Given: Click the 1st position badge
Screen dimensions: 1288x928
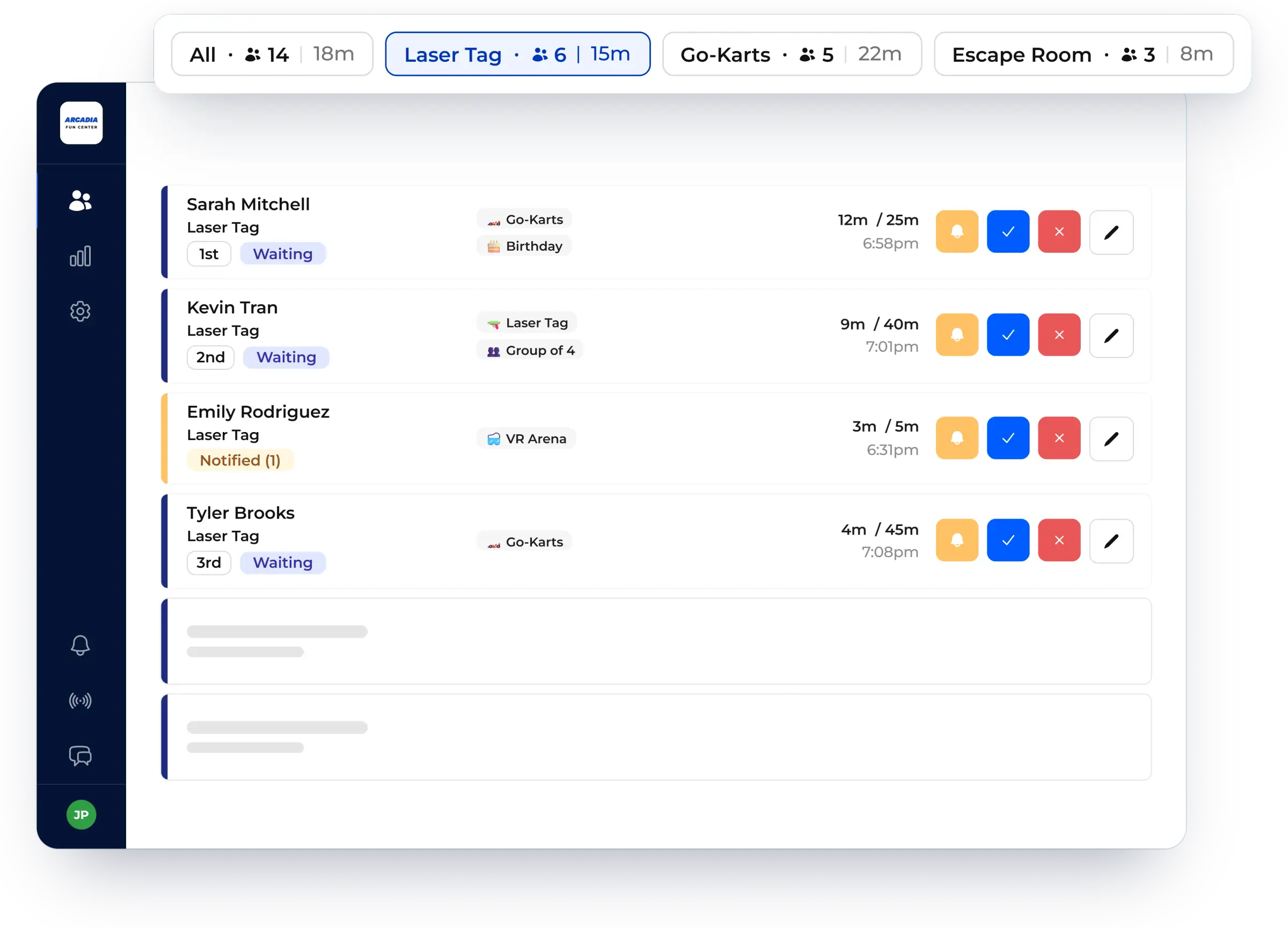Looking at the screenshot, I should (209, 254).
